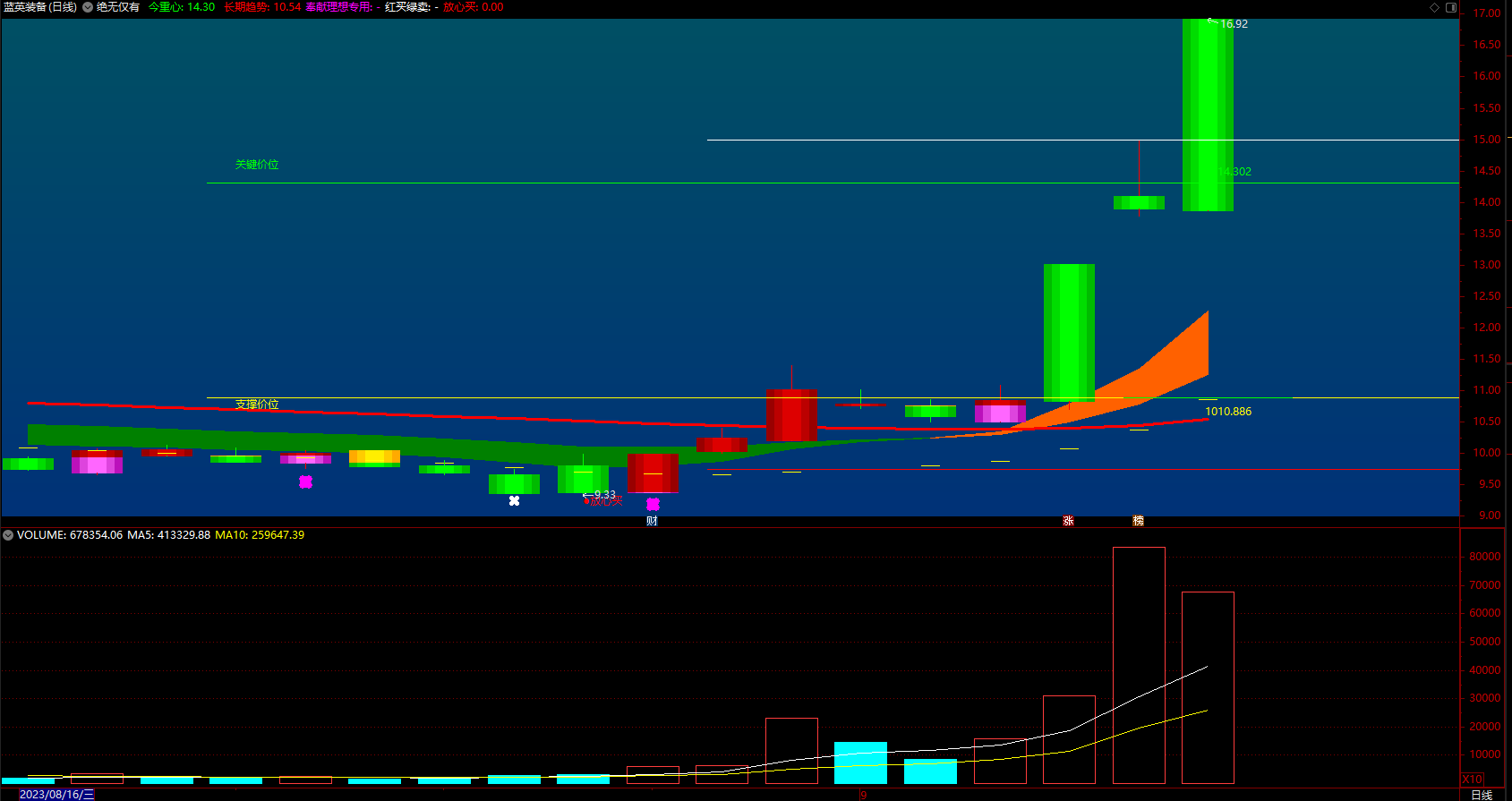Click the 14.302 key price value

[1234, 172]
